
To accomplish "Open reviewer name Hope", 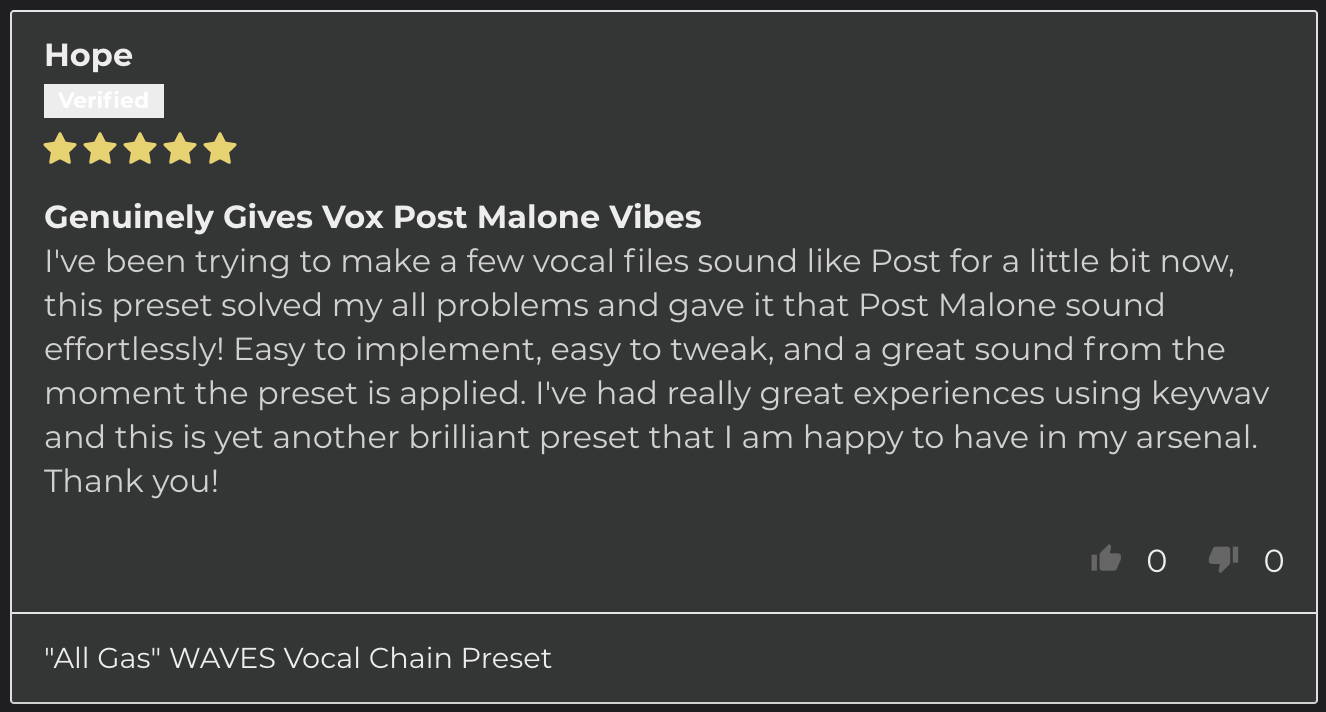I will tap(88, 55).
